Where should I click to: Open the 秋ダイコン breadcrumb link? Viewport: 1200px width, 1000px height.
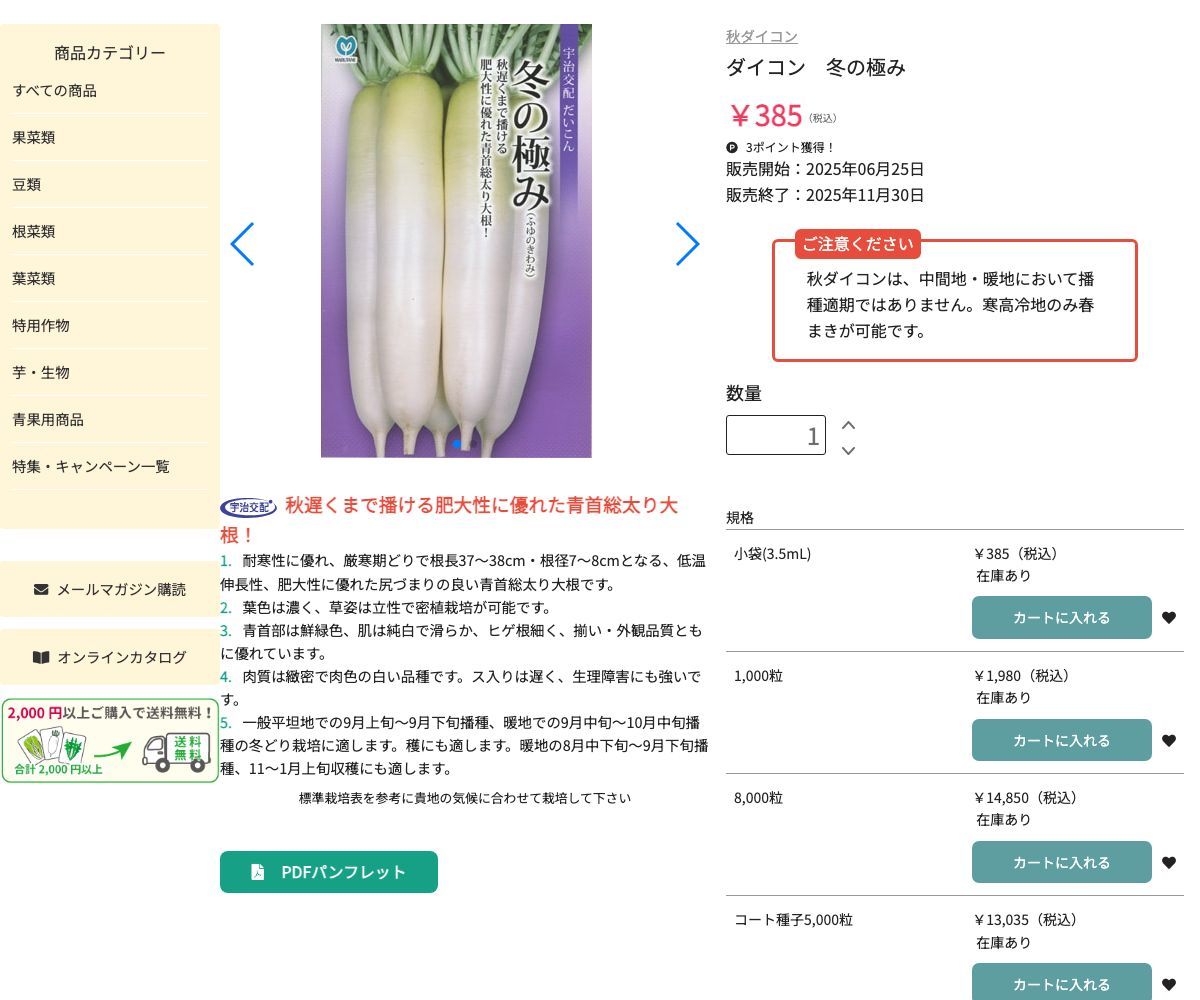[761, 36]
